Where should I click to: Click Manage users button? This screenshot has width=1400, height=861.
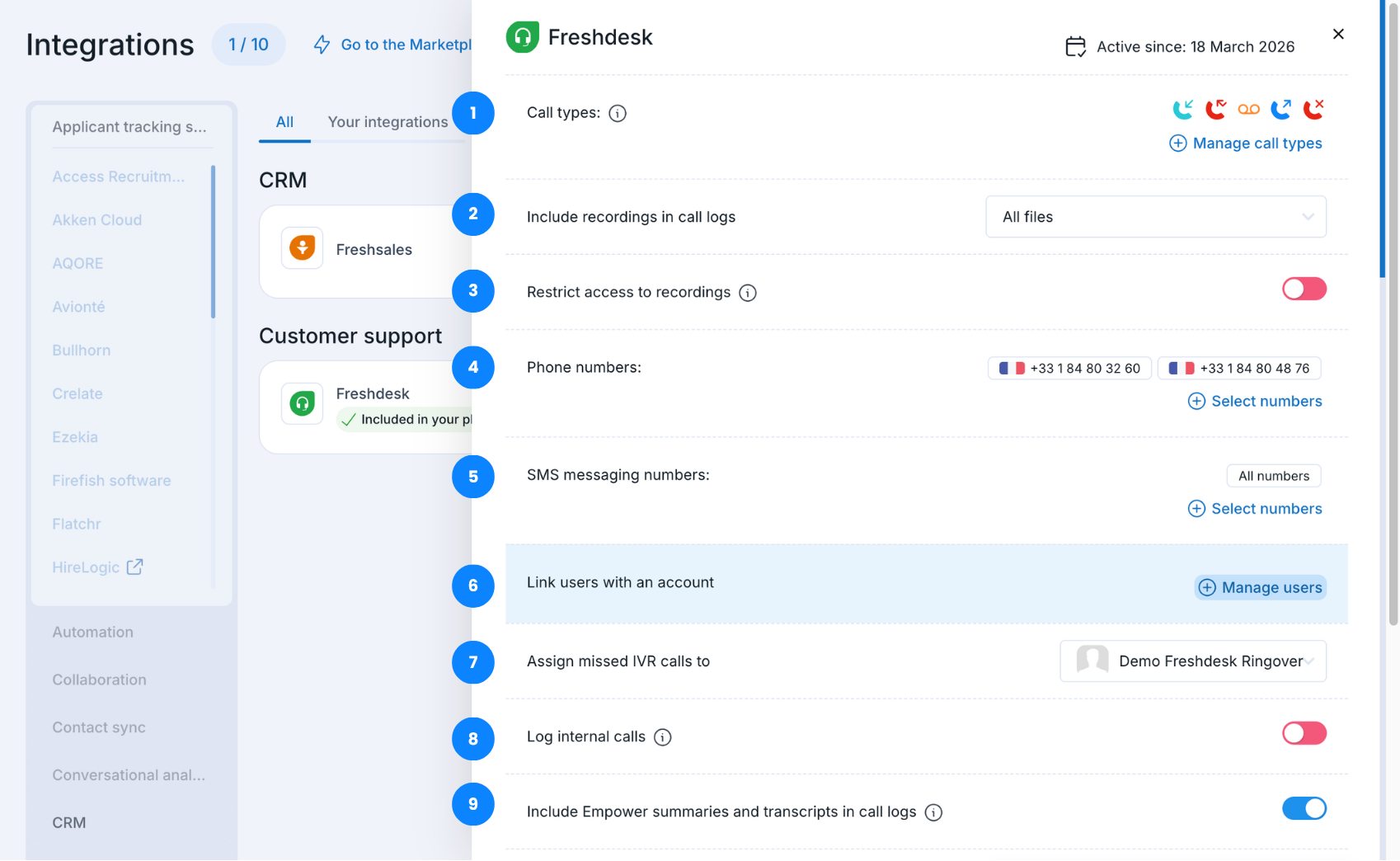click(1261, 587)
